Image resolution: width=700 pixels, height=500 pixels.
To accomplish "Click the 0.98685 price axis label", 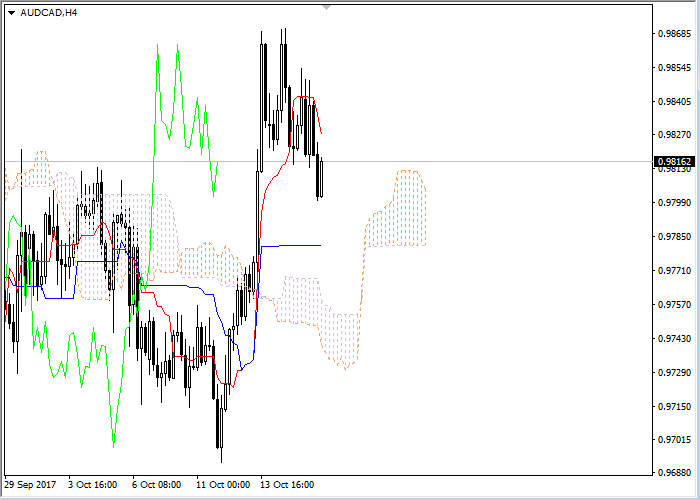I will pyautogui.click(x=675, y=34).
